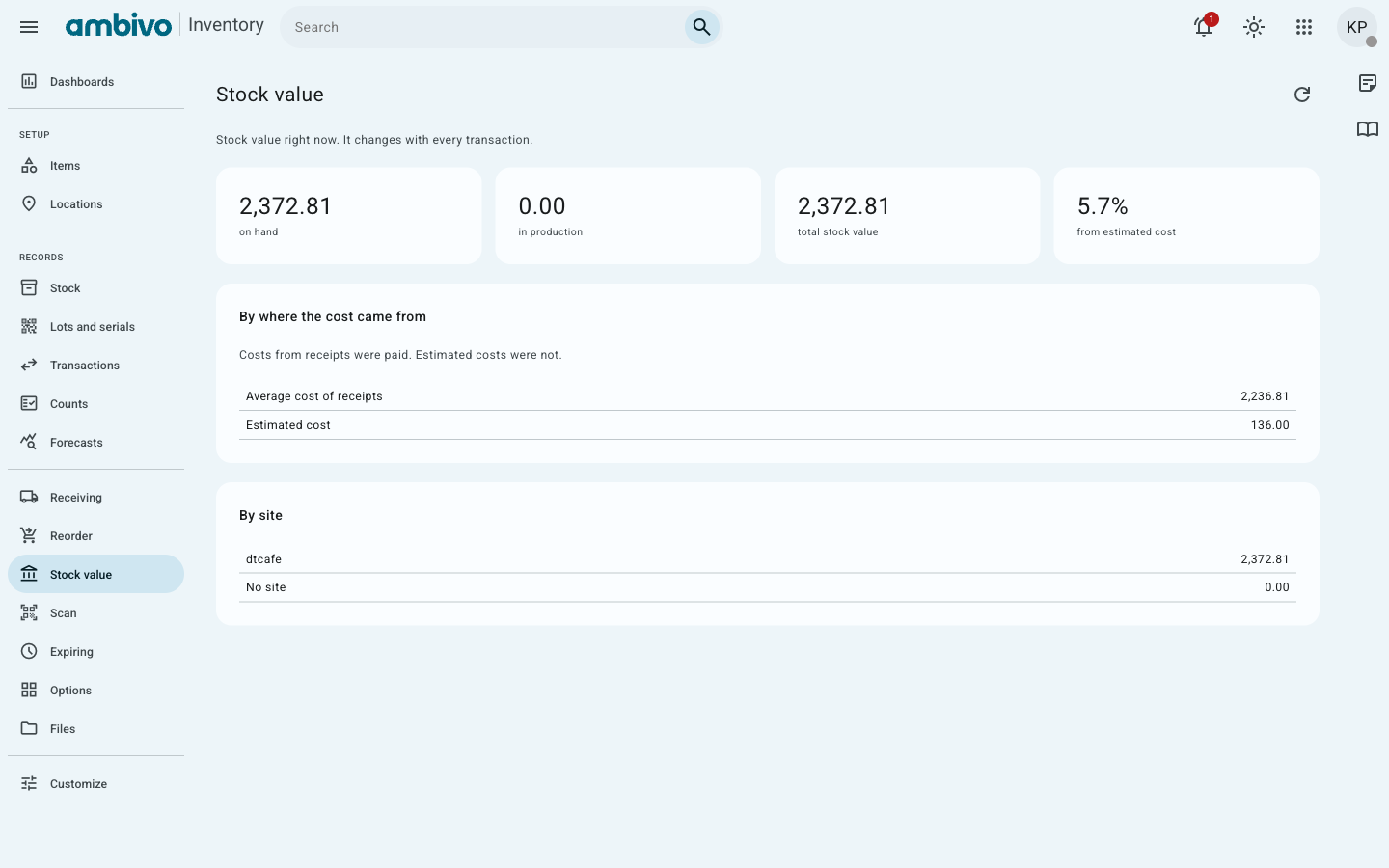Open Lots and serials
The image size is (1389, 868).
pyautogui.click(x=95, y=327)
